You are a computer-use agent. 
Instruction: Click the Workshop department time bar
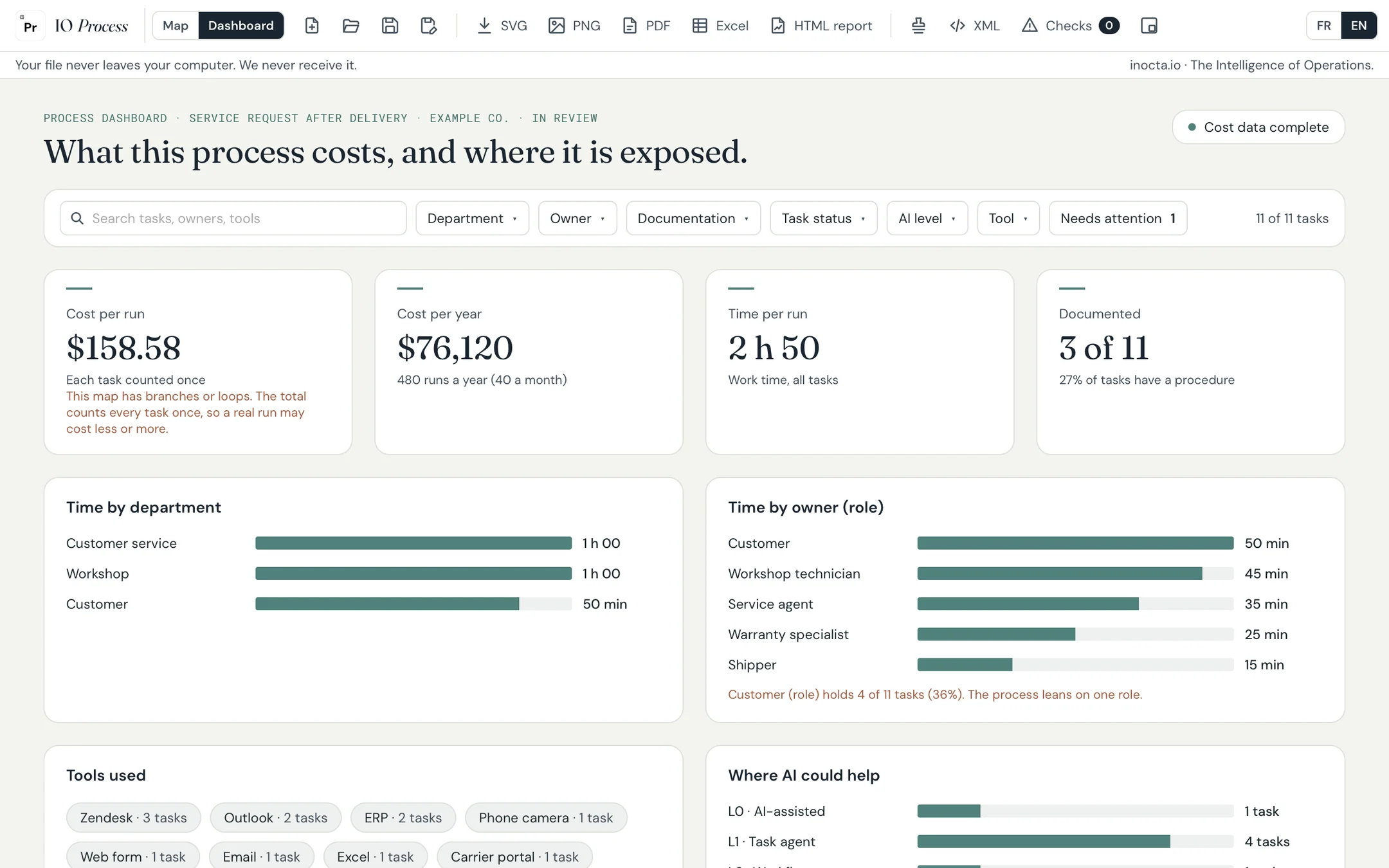tap(413, 574)
